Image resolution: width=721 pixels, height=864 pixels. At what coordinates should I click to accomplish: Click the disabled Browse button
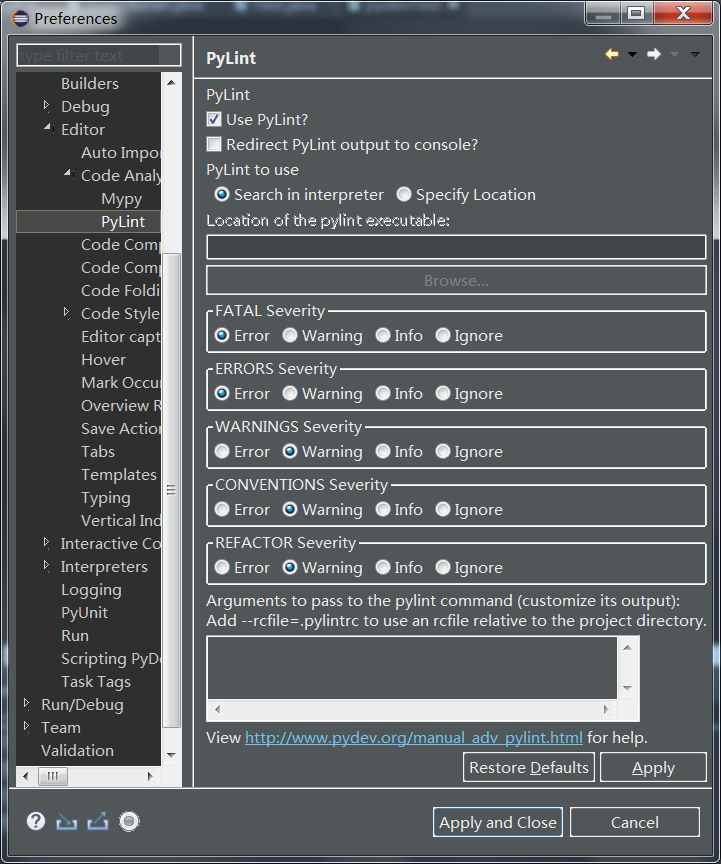456,280
